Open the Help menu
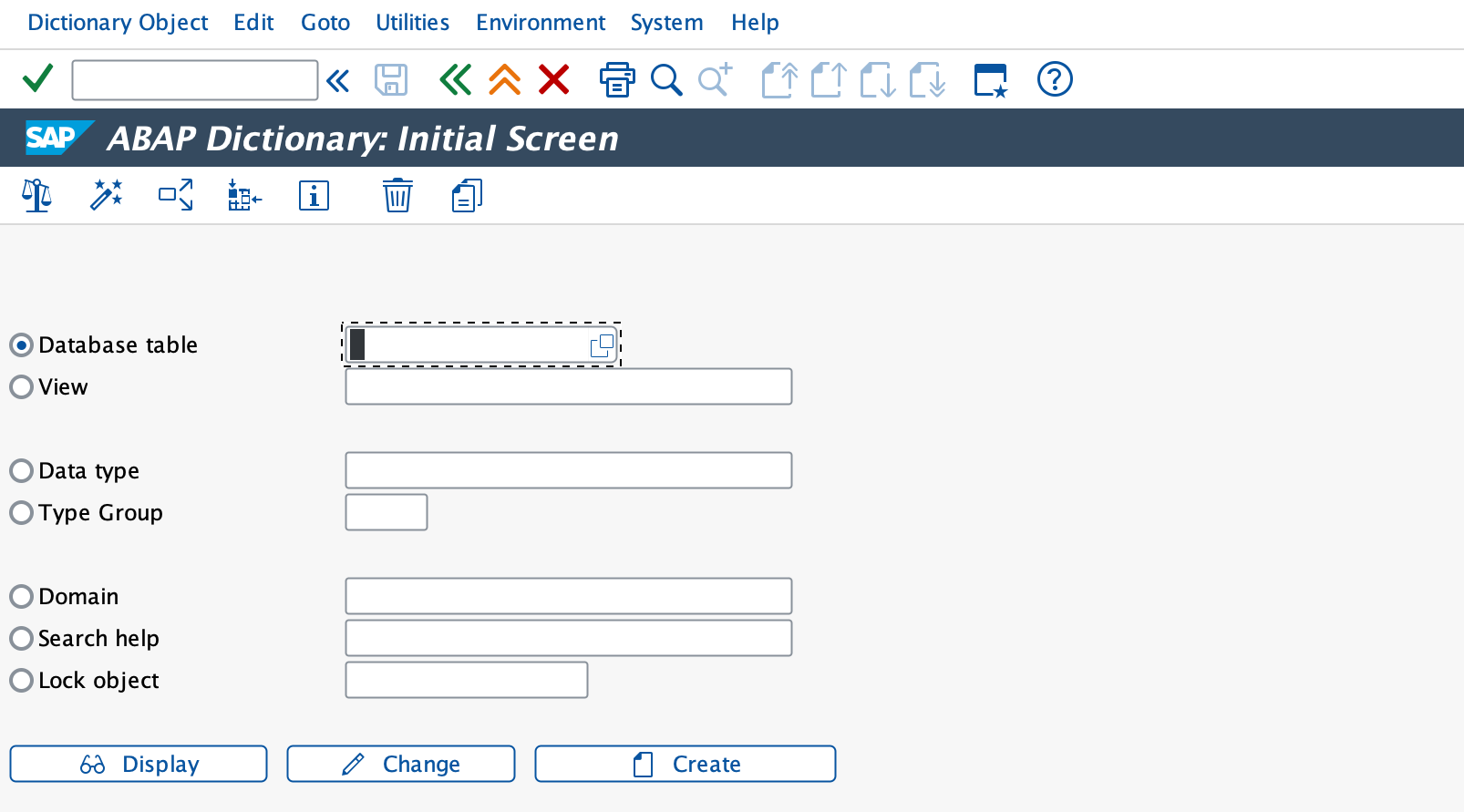The height and width of the screenshot is (812, 1464). coord(755,23)
